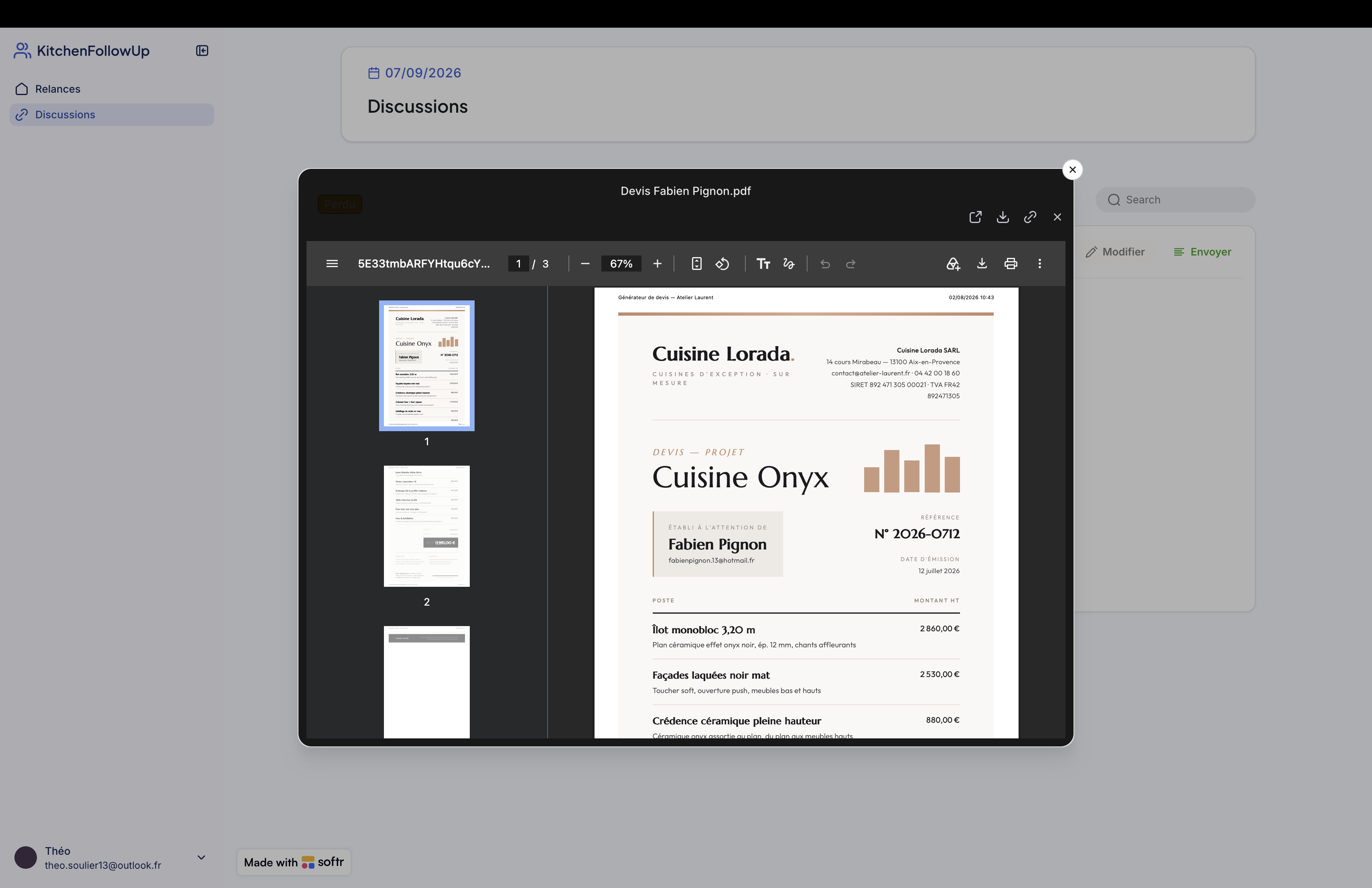Click the Envoyer button

coord(1202,252)
